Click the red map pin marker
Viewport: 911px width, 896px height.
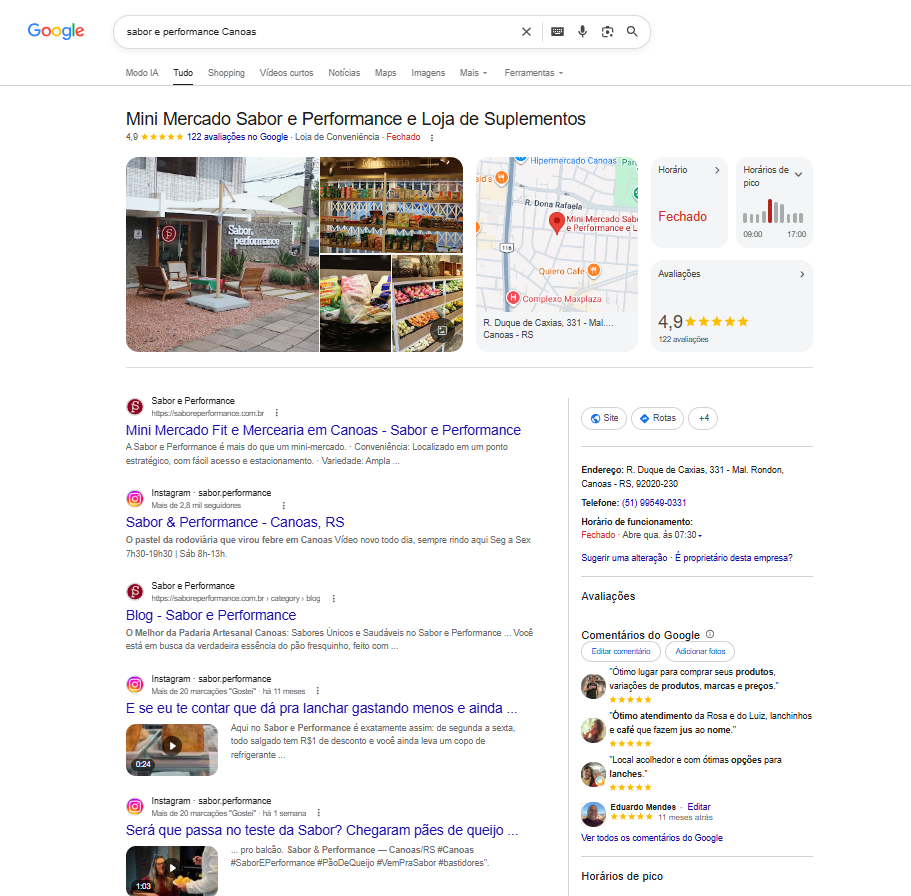pos(557,223)
